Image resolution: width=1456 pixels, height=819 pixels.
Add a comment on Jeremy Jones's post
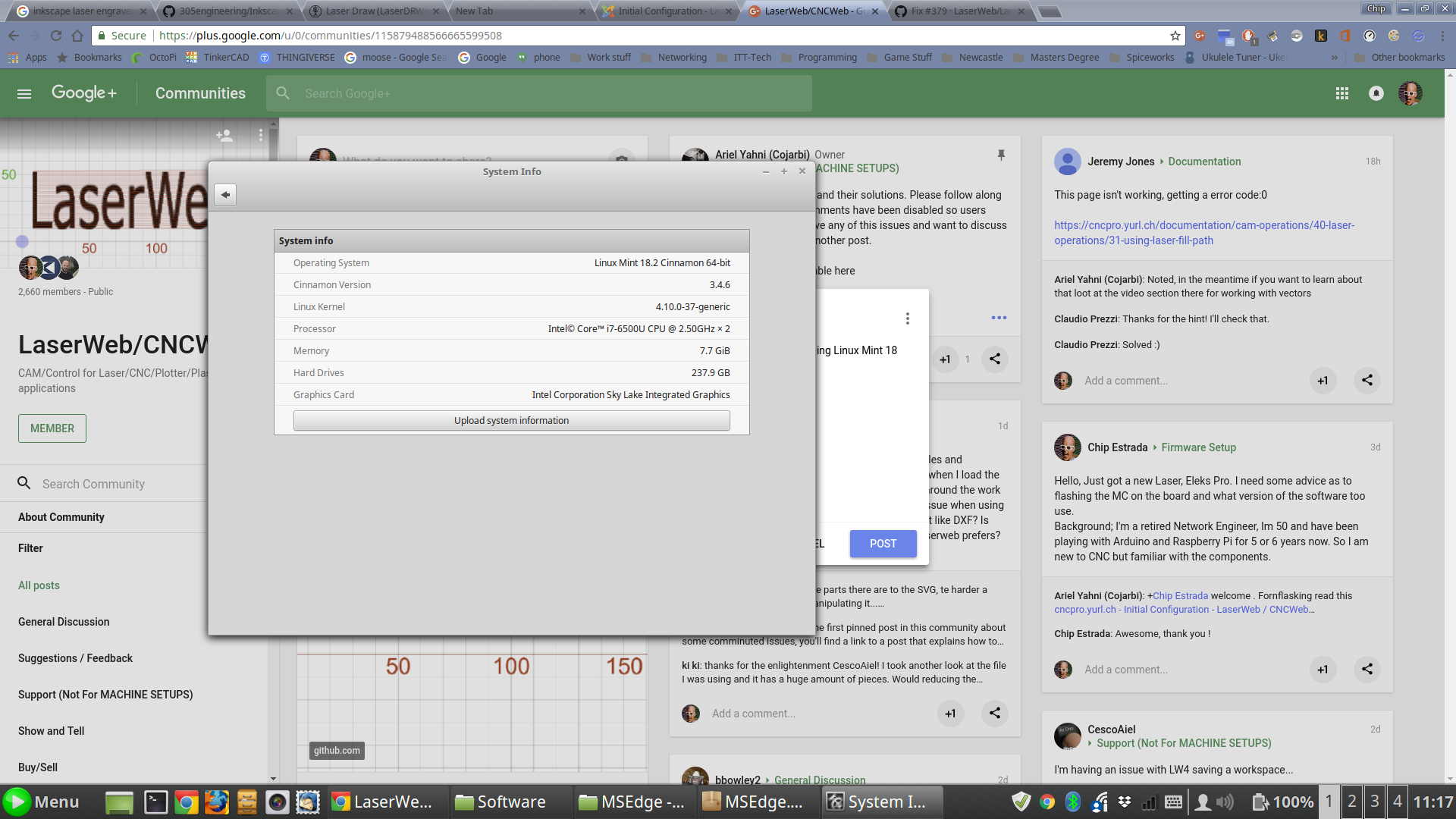tap(1126, 381)
